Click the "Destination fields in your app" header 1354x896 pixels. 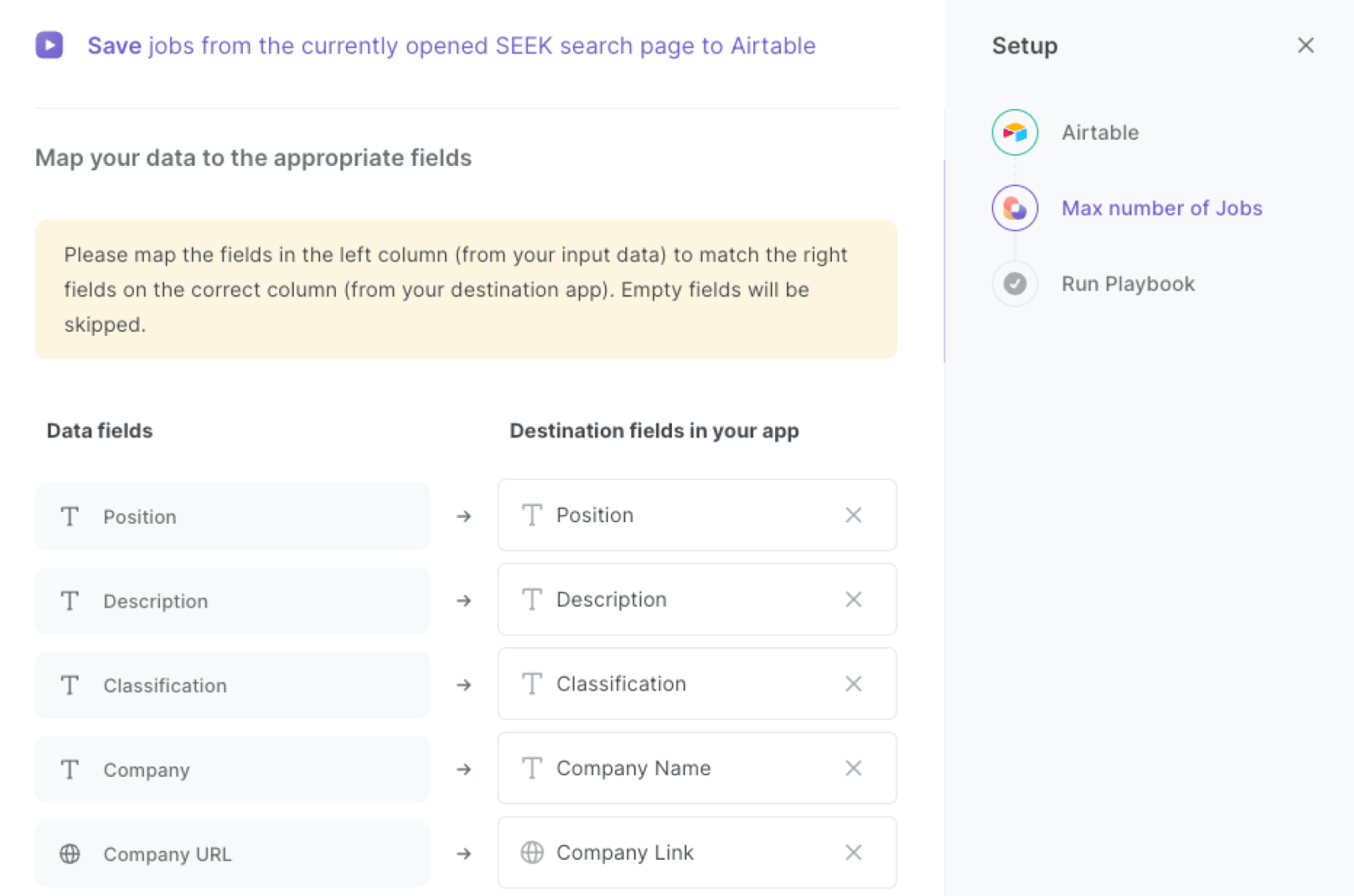654,431
